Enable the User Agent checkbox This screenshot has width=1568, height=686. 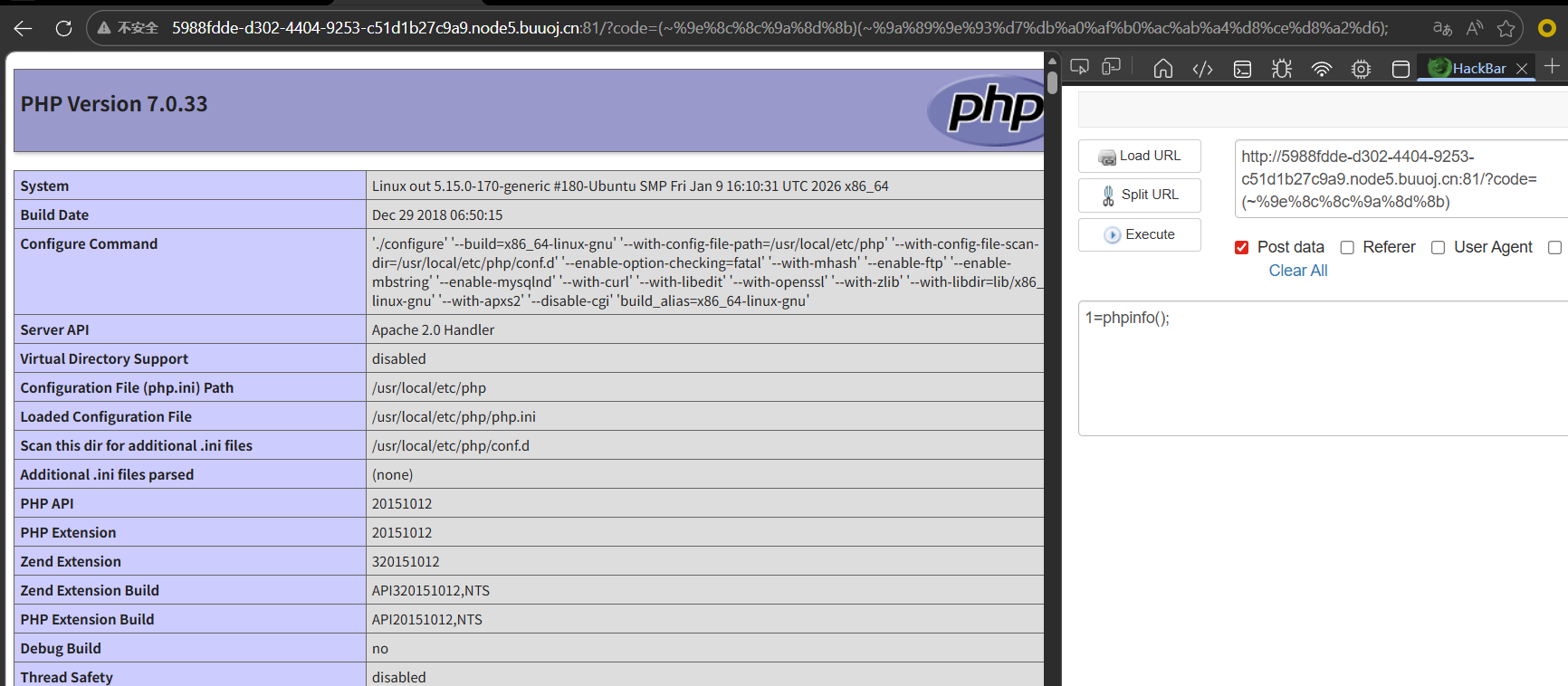point(1438,248)
